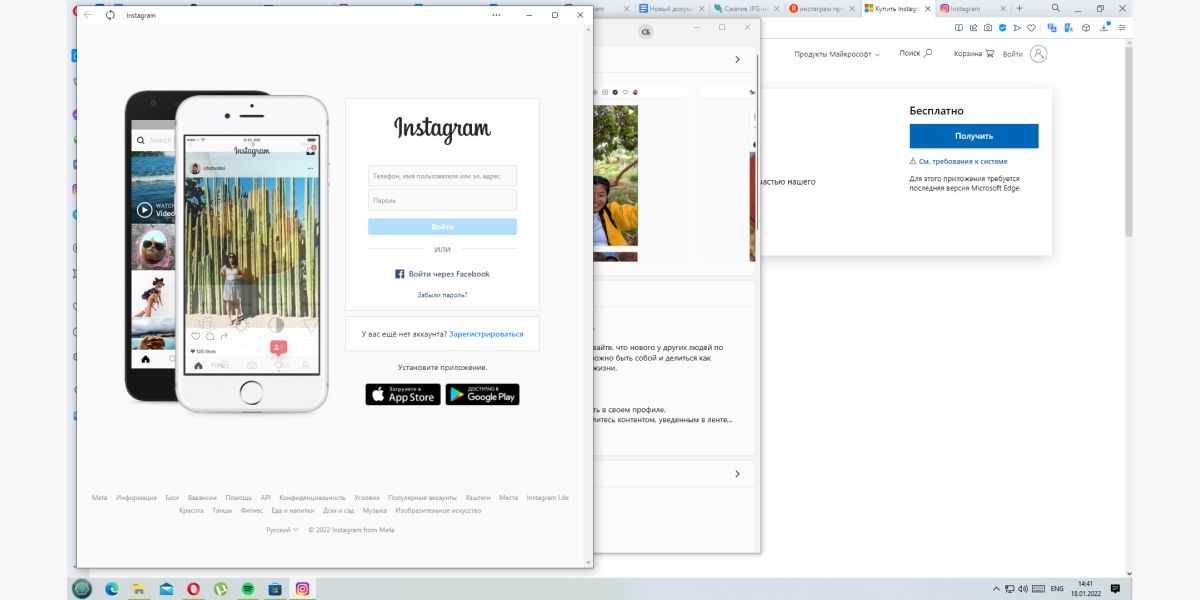Open the Instagram Lite footer link
1200x600 pixels.
click(x=548, y=497)
